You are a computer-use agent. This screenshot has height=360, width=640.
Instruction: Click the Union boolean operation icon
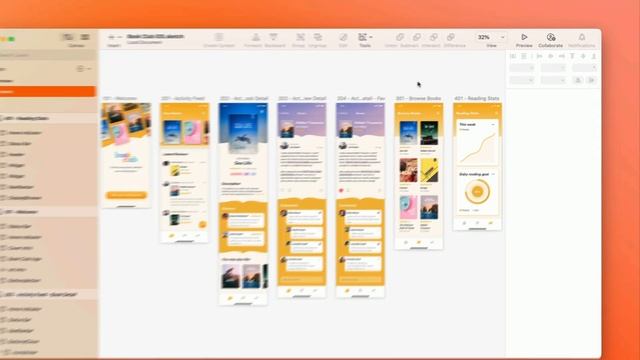tap(400, 38)
